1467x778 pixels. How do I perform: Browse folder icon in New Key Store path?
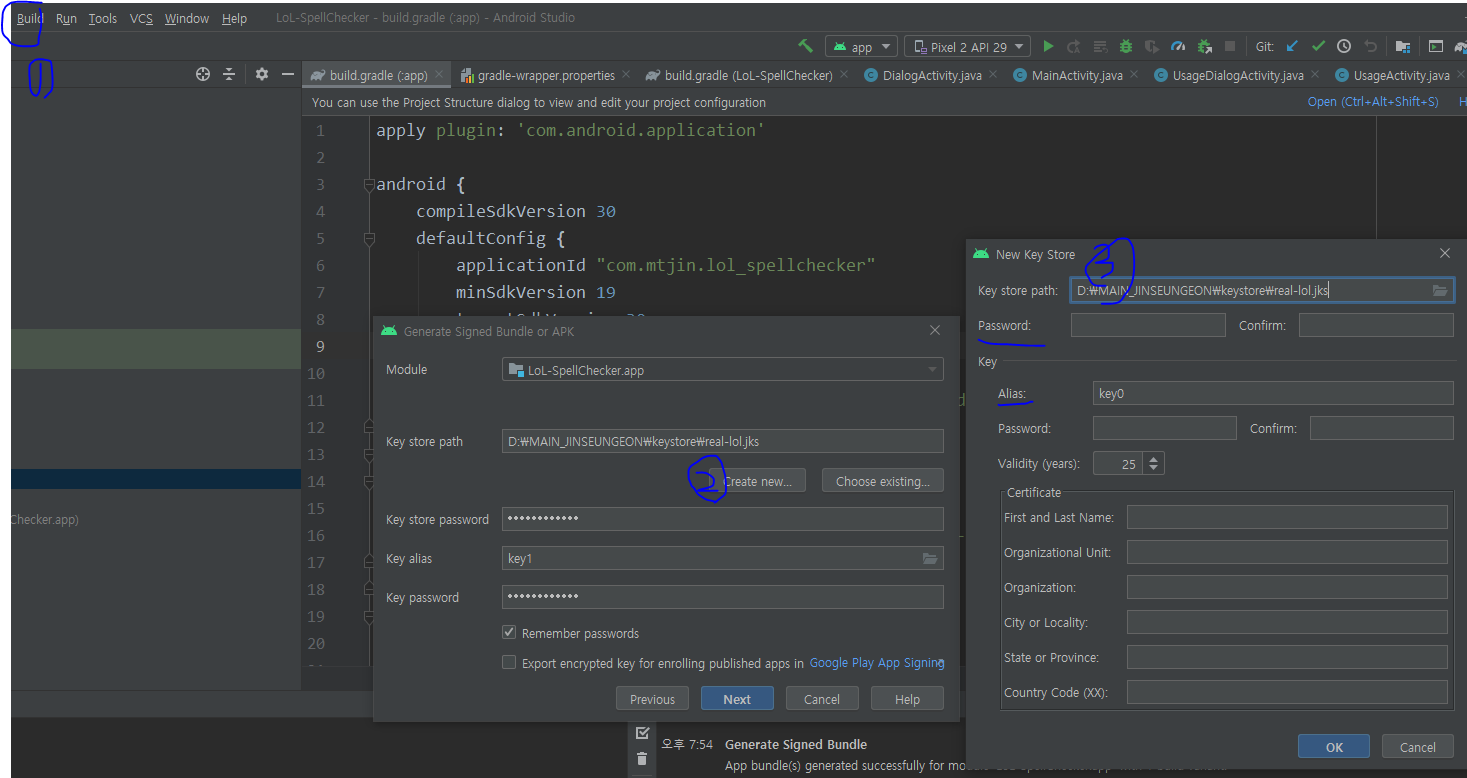click(1440, 290)
